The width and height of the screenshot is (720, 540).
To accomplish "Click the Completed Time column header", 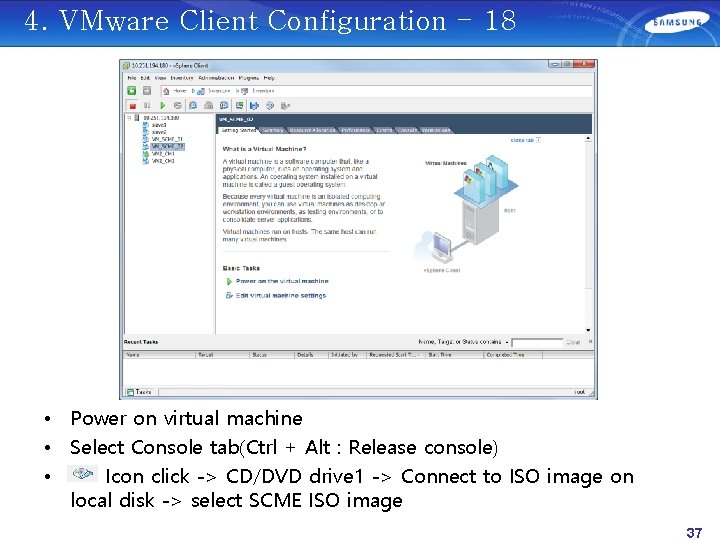I will click(x=513, y=355).
